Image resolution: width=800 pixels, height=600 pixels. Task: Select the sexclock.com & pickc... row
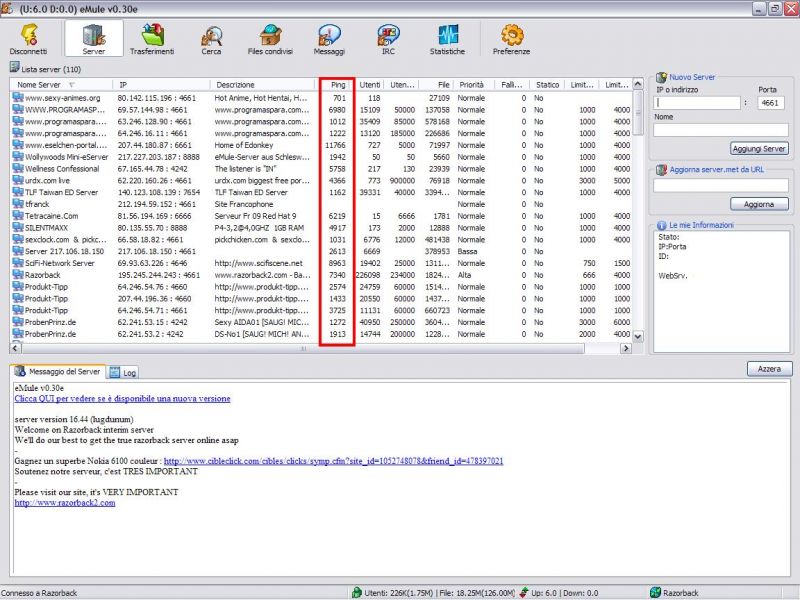(x=321, y=239)
